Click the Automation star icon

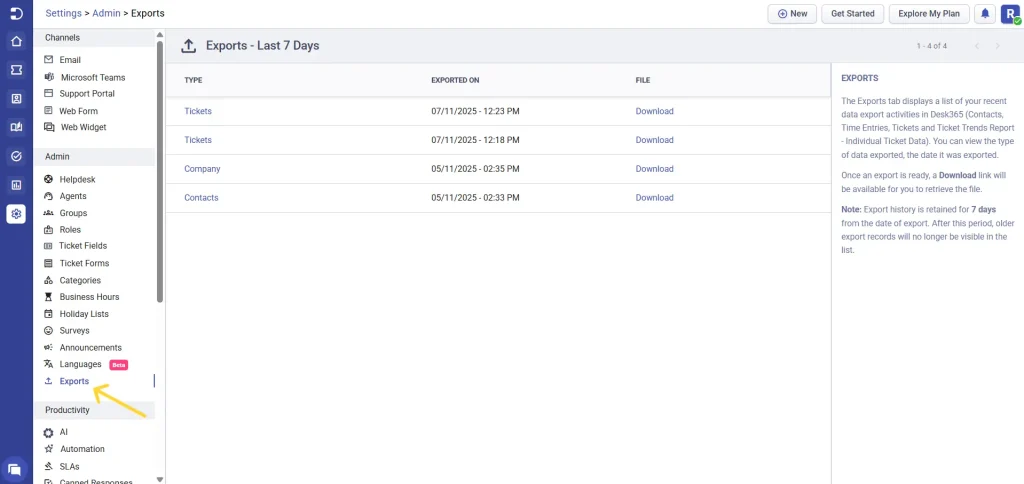pyautogui.click(x=48, y=449)
